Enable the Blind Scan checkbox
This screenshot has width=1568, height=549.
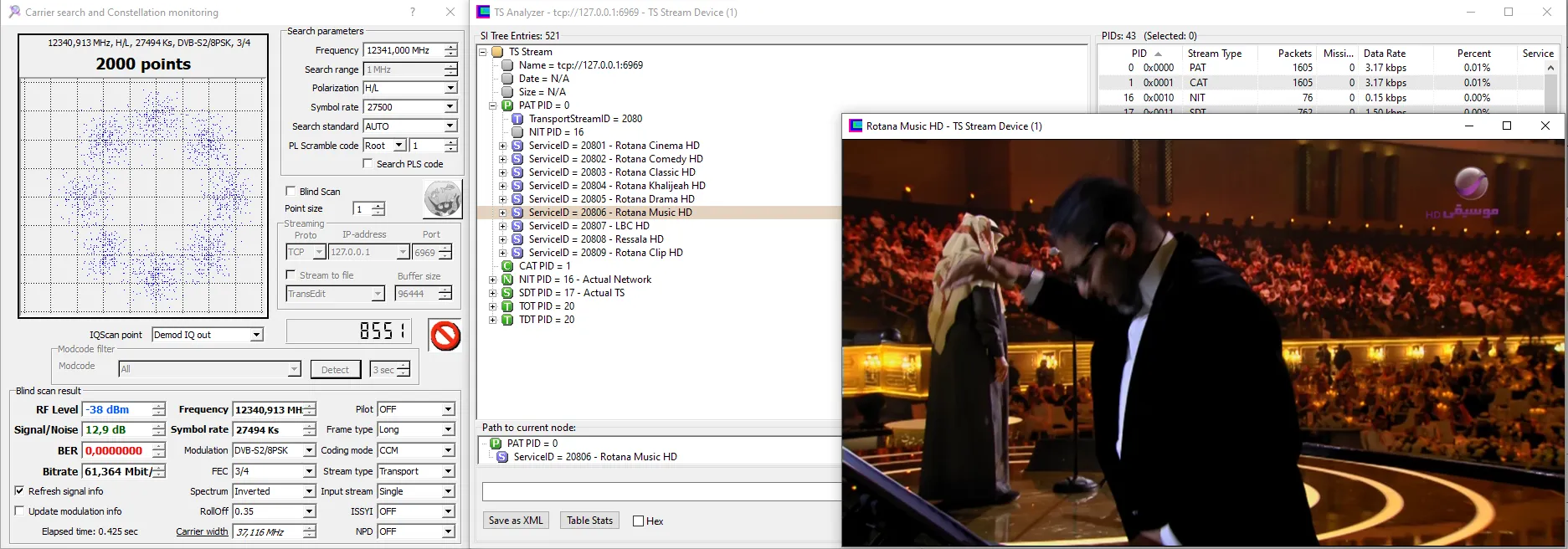[x=290, y=192]
